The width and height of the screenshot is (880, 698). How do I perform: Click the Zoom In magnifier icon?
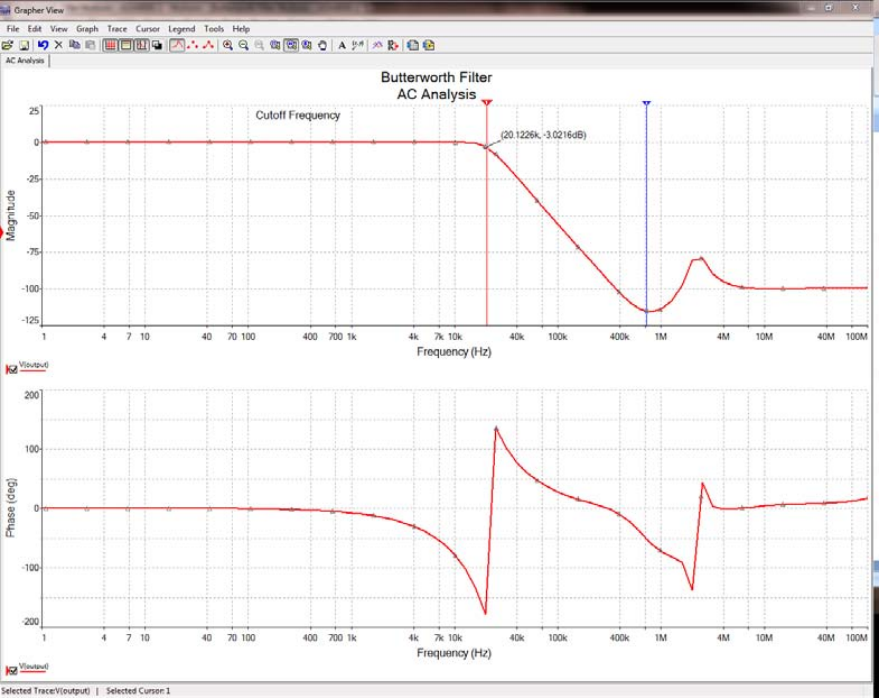[x=227, y=45]
